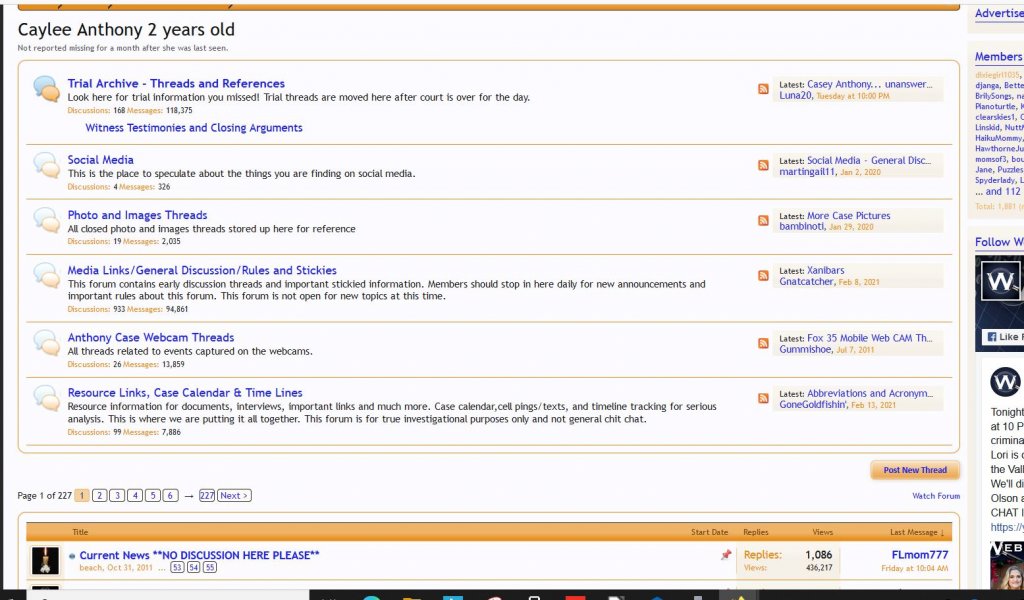Open Witness Testimonies and Closing Arguments link

pyautogui.click(x=194, y=128)
